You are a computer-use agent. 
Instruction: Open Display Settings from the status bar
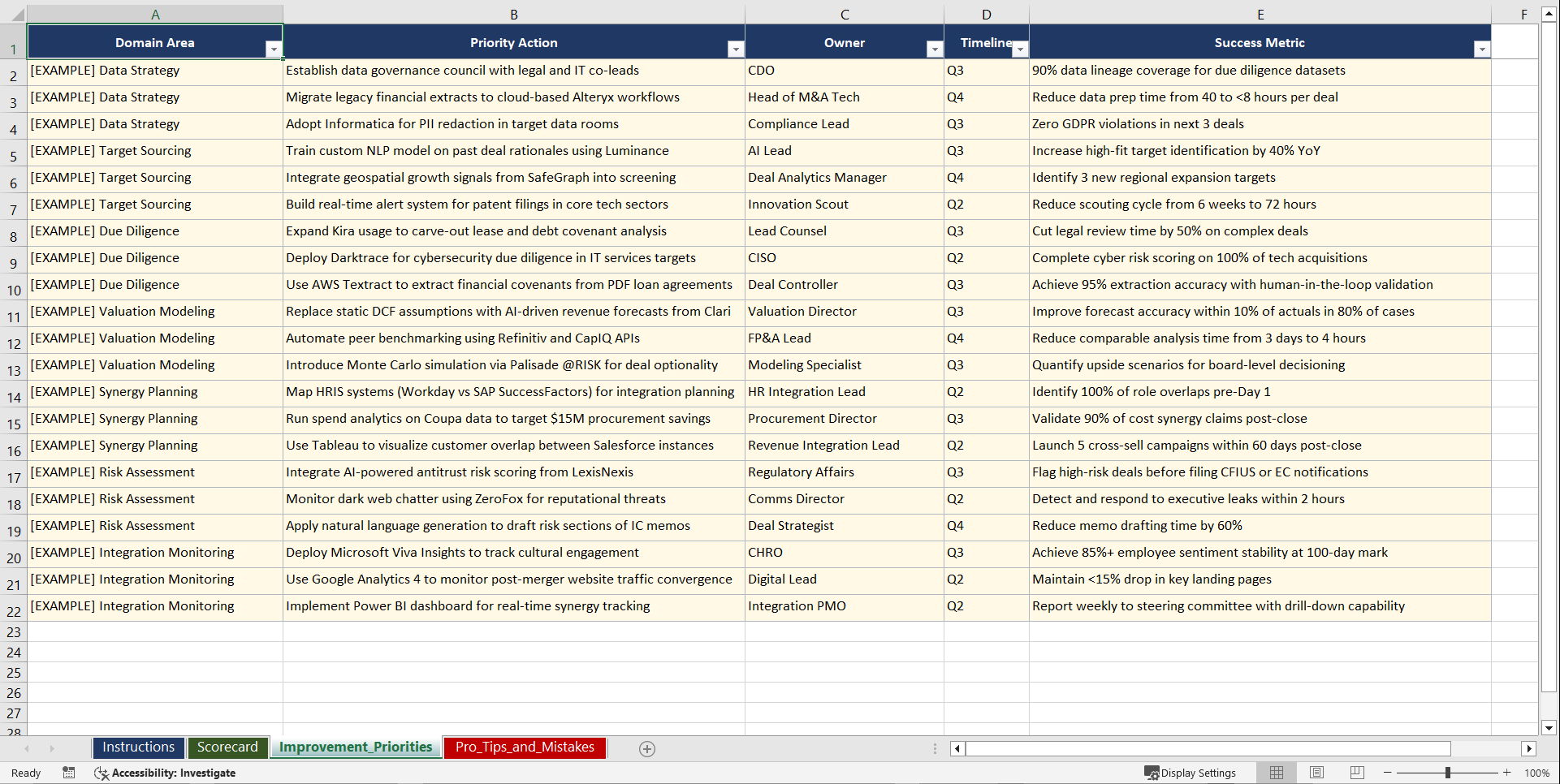tap(1191, 773)
